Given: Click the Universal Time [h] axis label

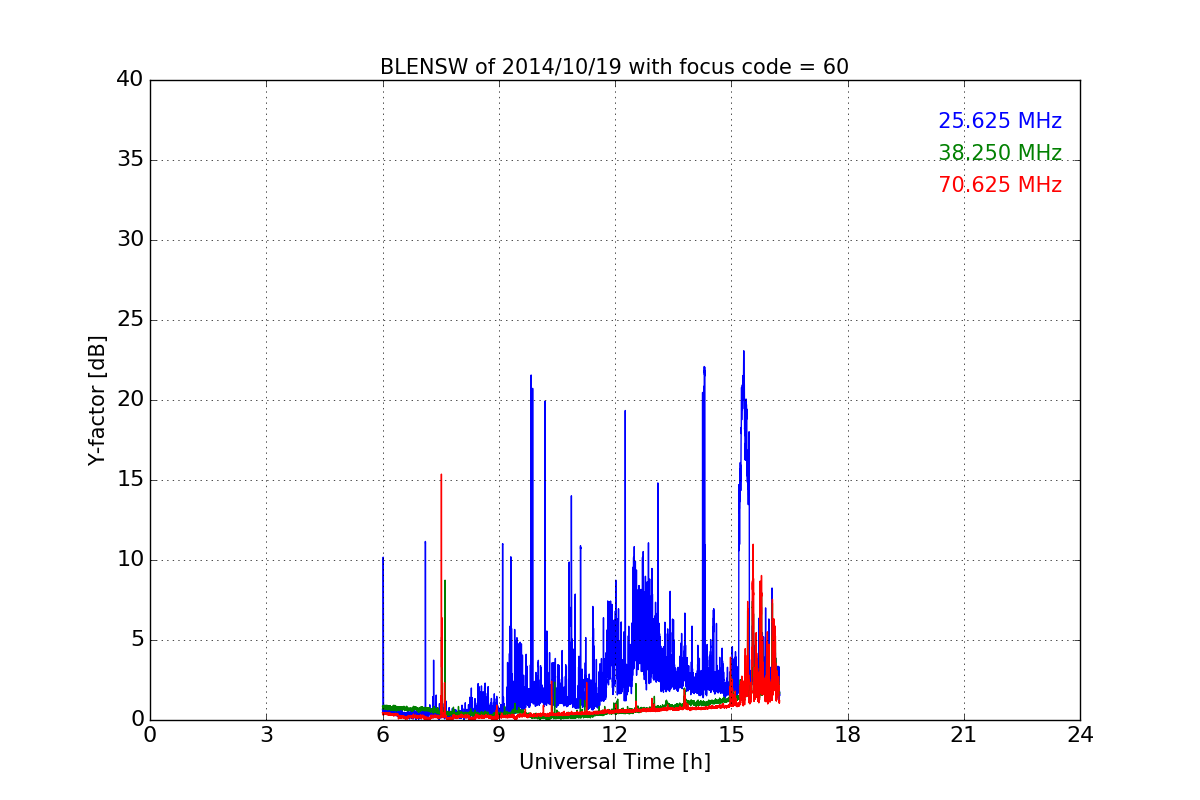Looking at the screenshot, I should click(x=614, y=762).
